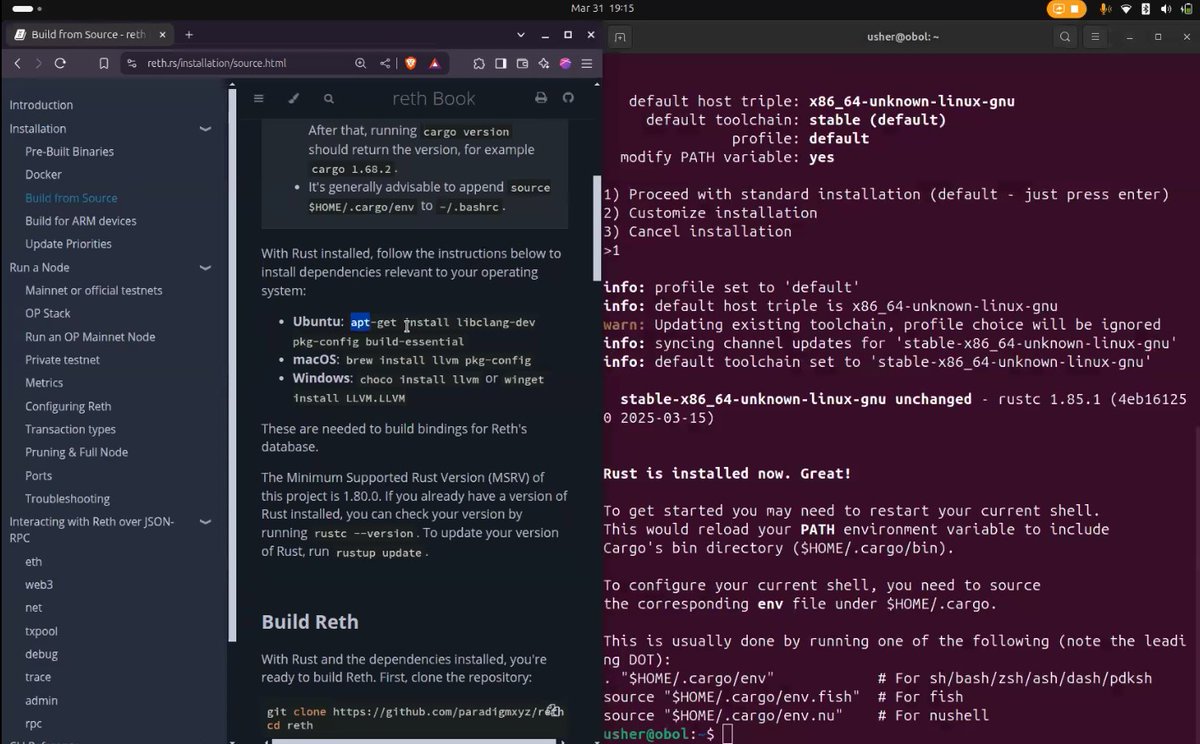Open Troubleshooting page

coord(67,499)
